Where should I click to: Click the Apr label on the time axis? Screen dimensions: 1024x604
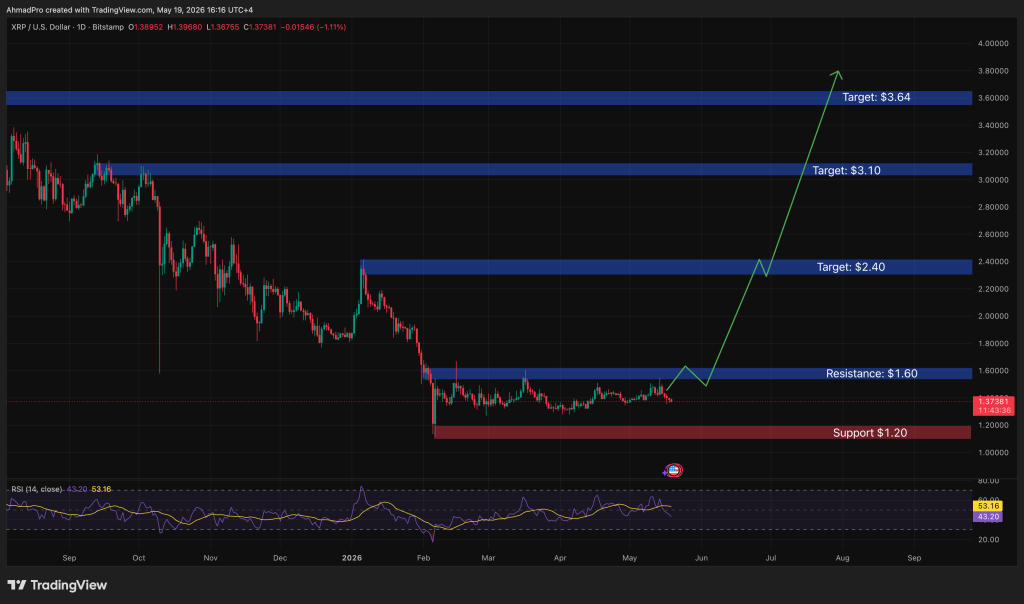tap(560, 558)
